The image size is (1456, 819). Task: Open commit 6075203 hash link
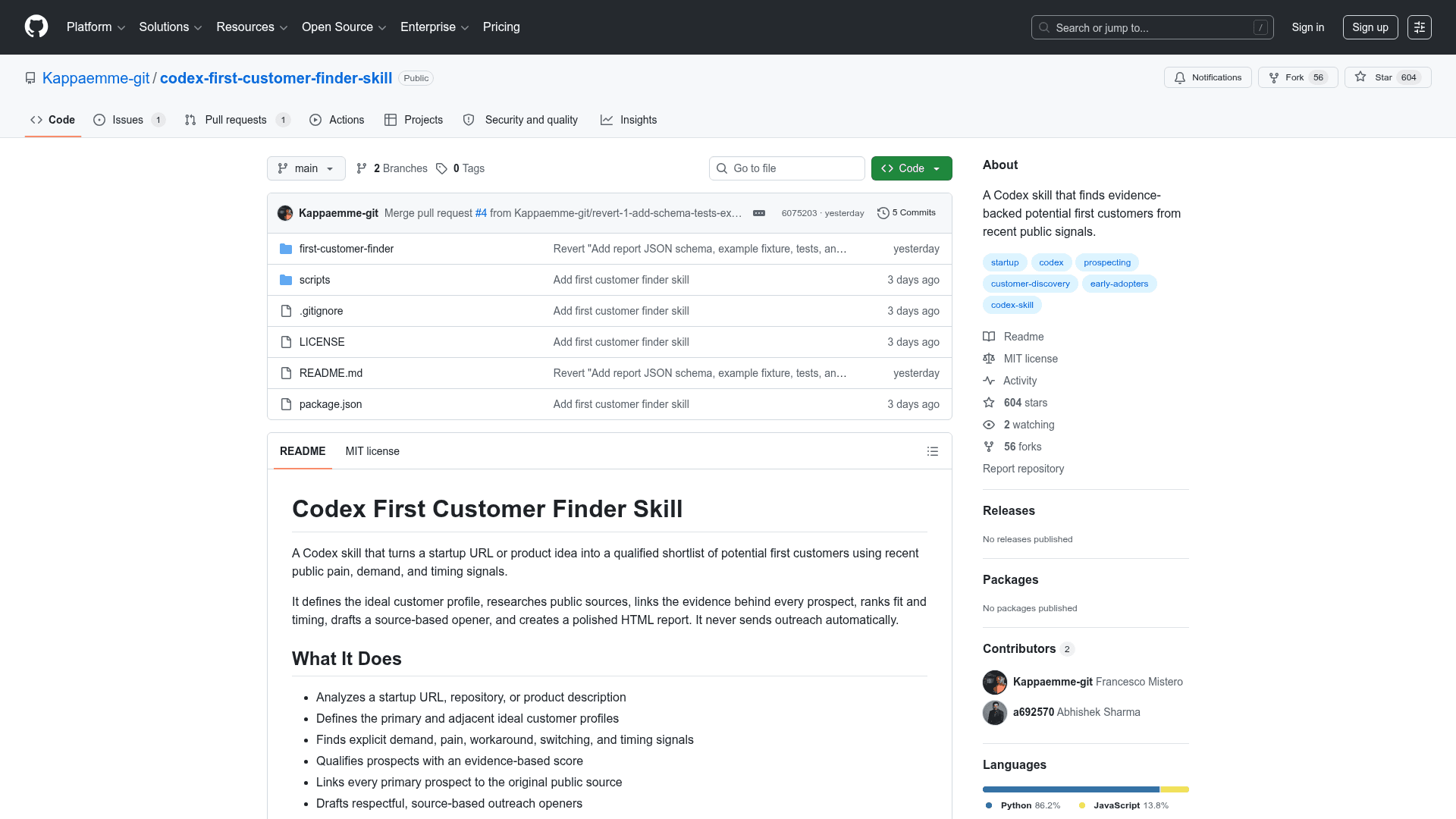click(x=799, y=213)
